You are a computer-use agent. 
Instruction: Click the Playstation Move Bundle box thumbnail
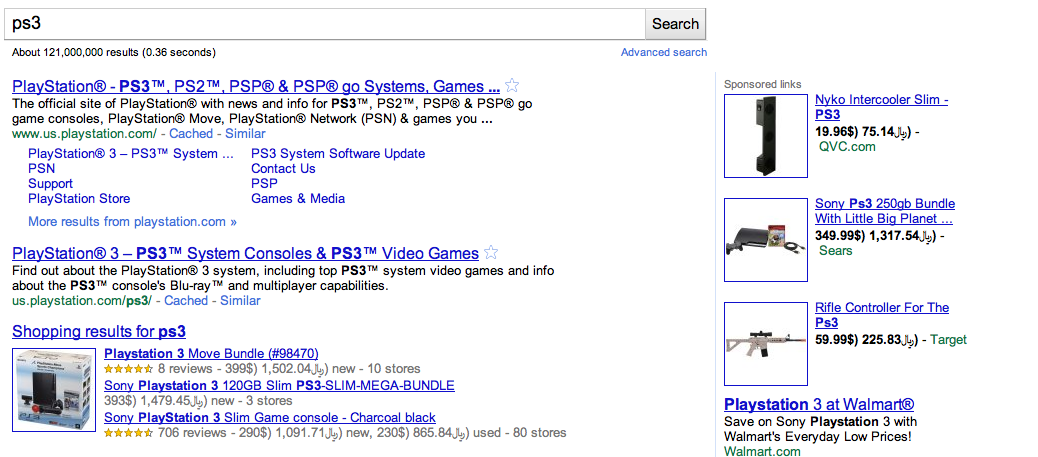click(54, 390)
